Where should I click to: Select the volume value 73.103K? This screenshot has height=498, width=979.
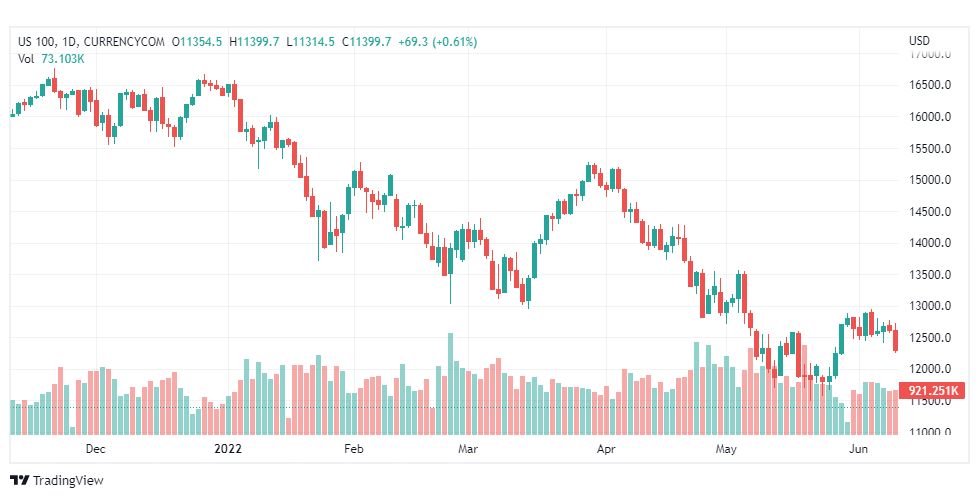coord(62,59)
